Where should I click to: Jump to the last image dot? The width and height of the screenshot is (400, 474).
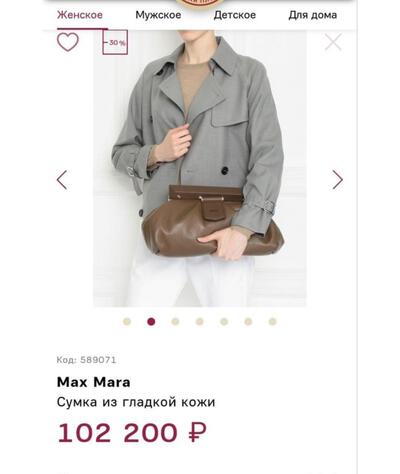[x=273, y=322]
